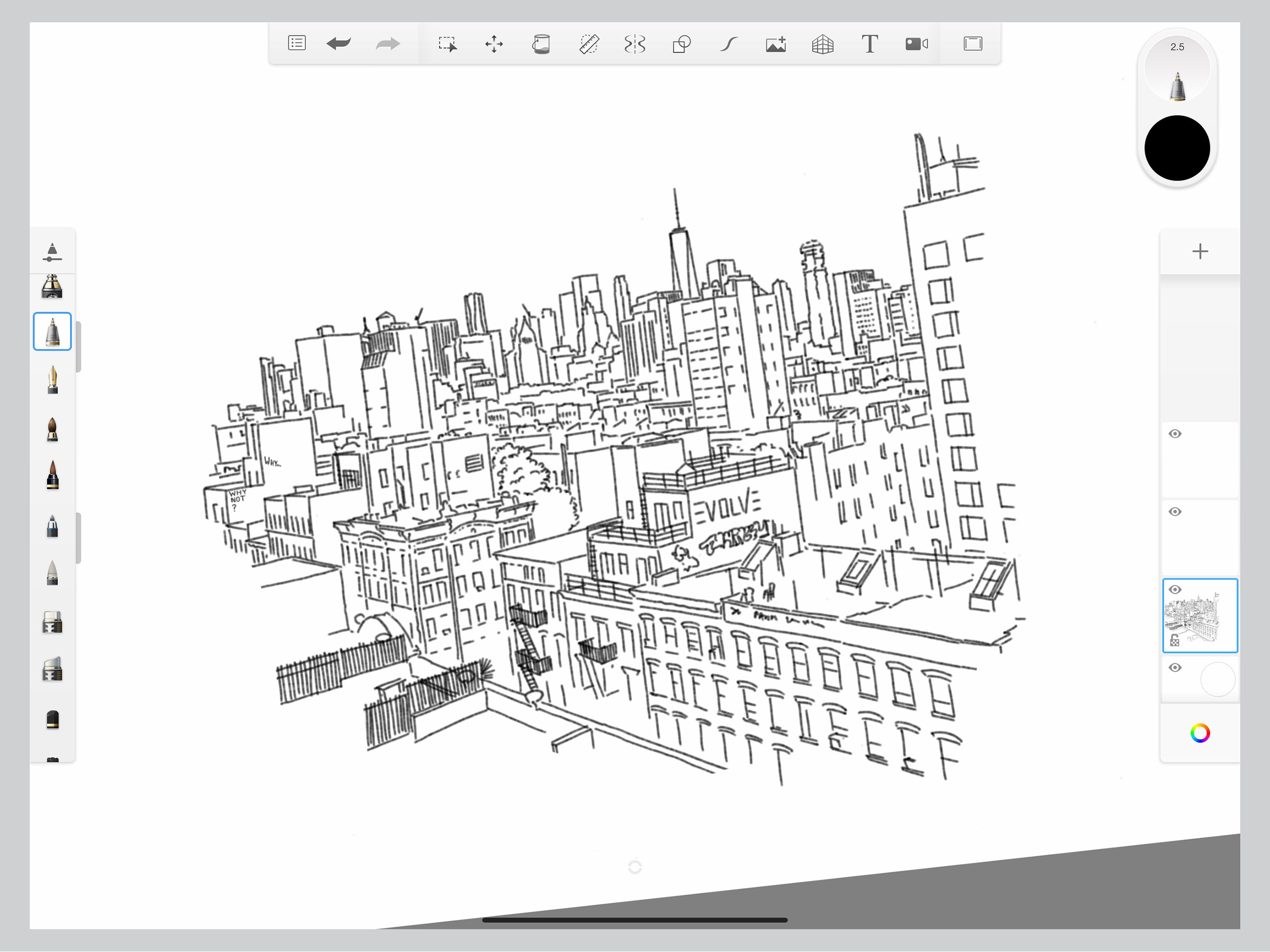Image resolution: width=1270 pixels, height=952 pixels.
Task: Redo the undone stroke
Action: click(x=388, y=44)
